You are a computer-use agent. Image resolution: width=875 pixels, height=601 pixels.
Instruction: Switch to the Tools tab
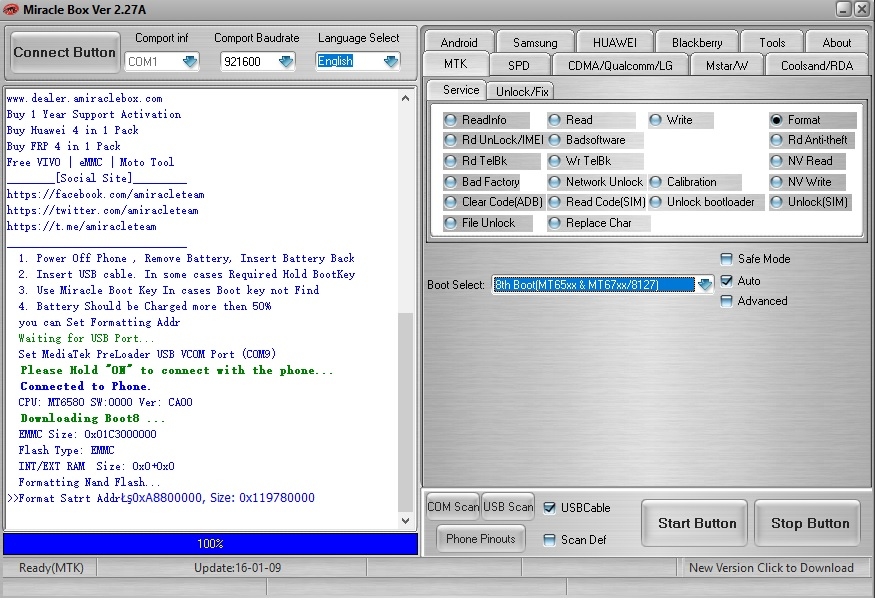coord(772,42)
